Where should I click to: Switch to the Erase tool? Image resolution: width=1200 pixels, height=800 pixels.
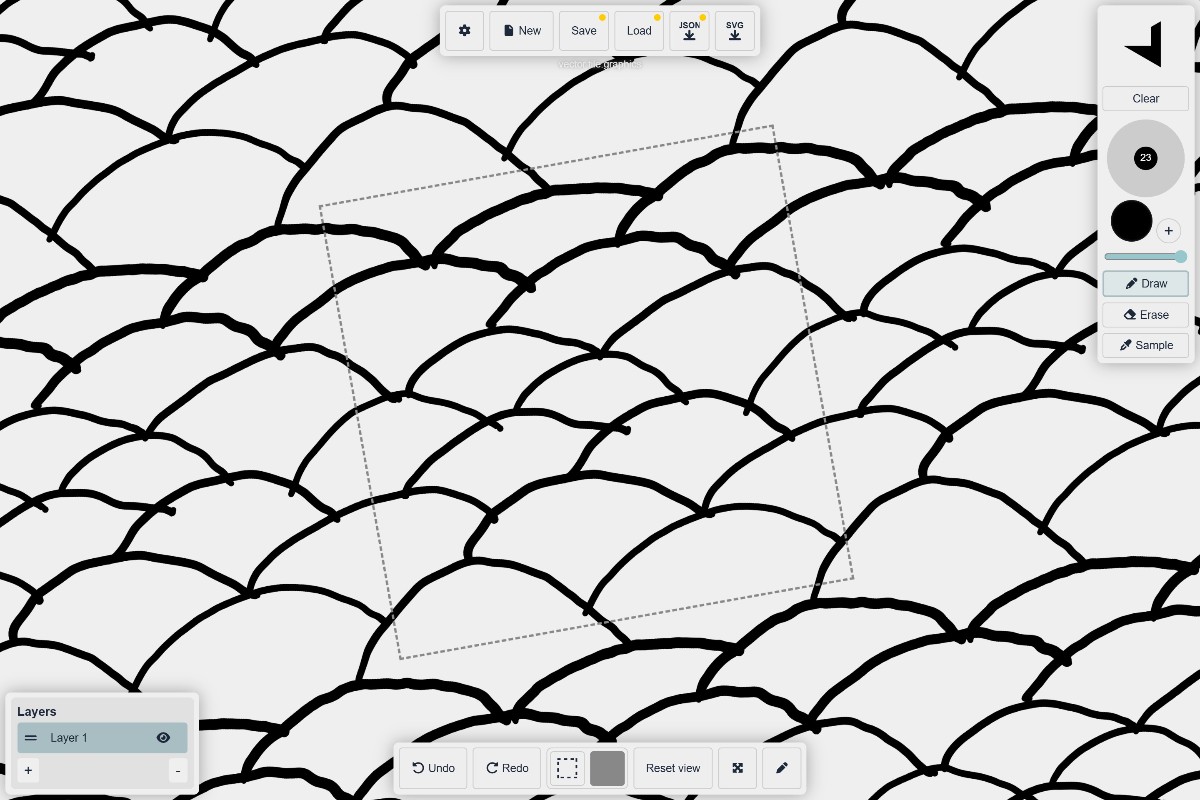(x=1145, y=314)
